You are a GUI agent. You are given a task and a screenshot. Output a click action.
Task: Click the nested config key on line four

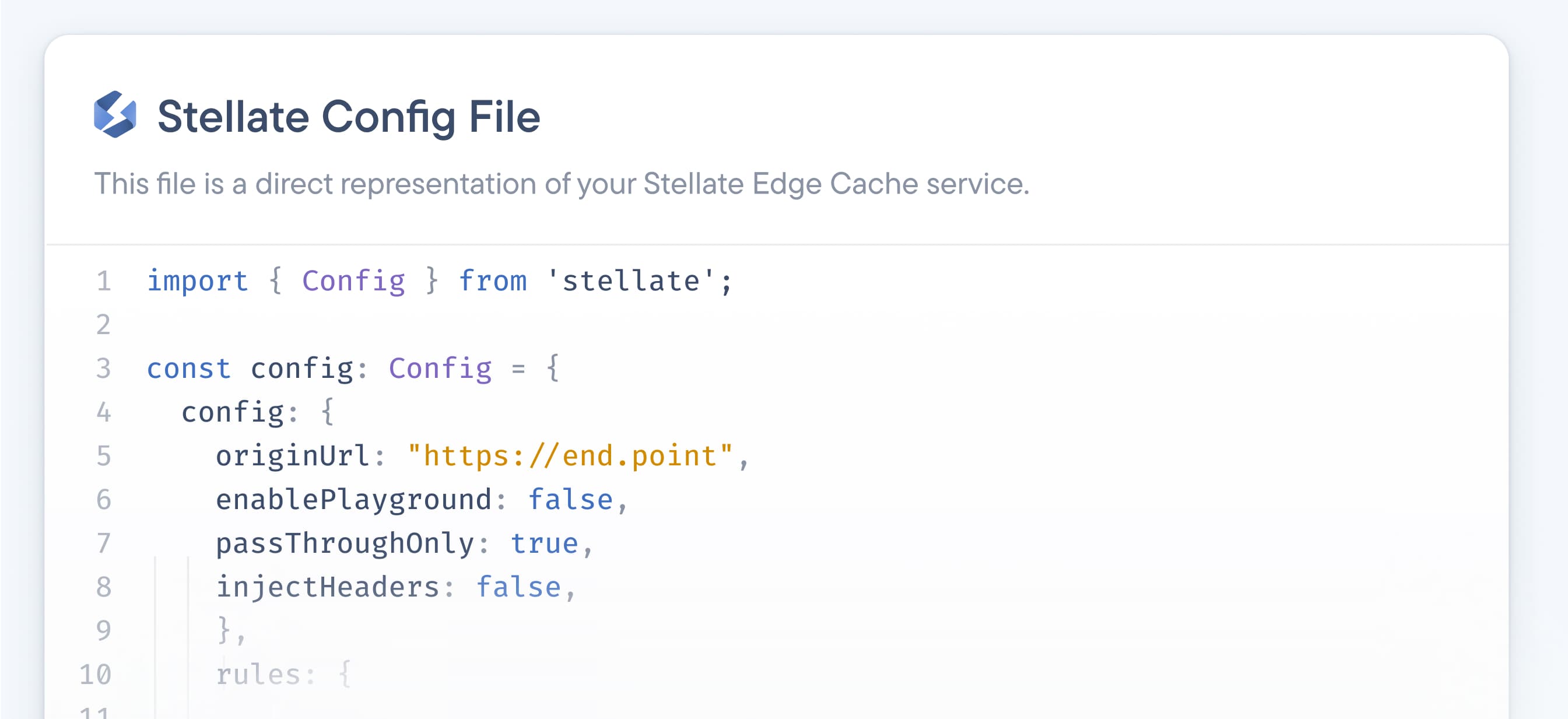(232, 413)
